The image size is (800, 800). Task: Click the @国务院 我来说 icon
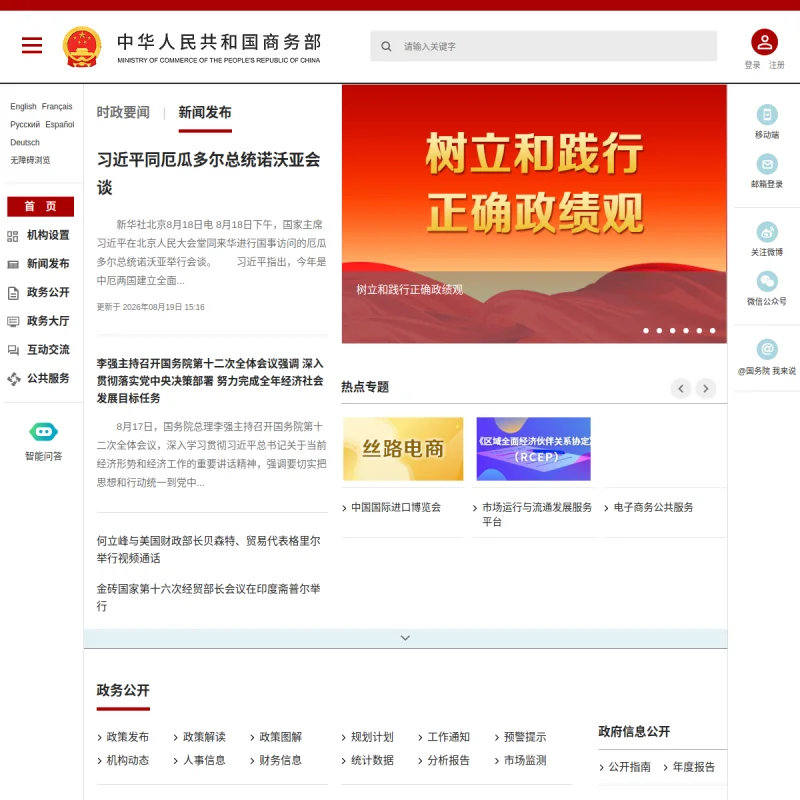[x=766, y=349]
